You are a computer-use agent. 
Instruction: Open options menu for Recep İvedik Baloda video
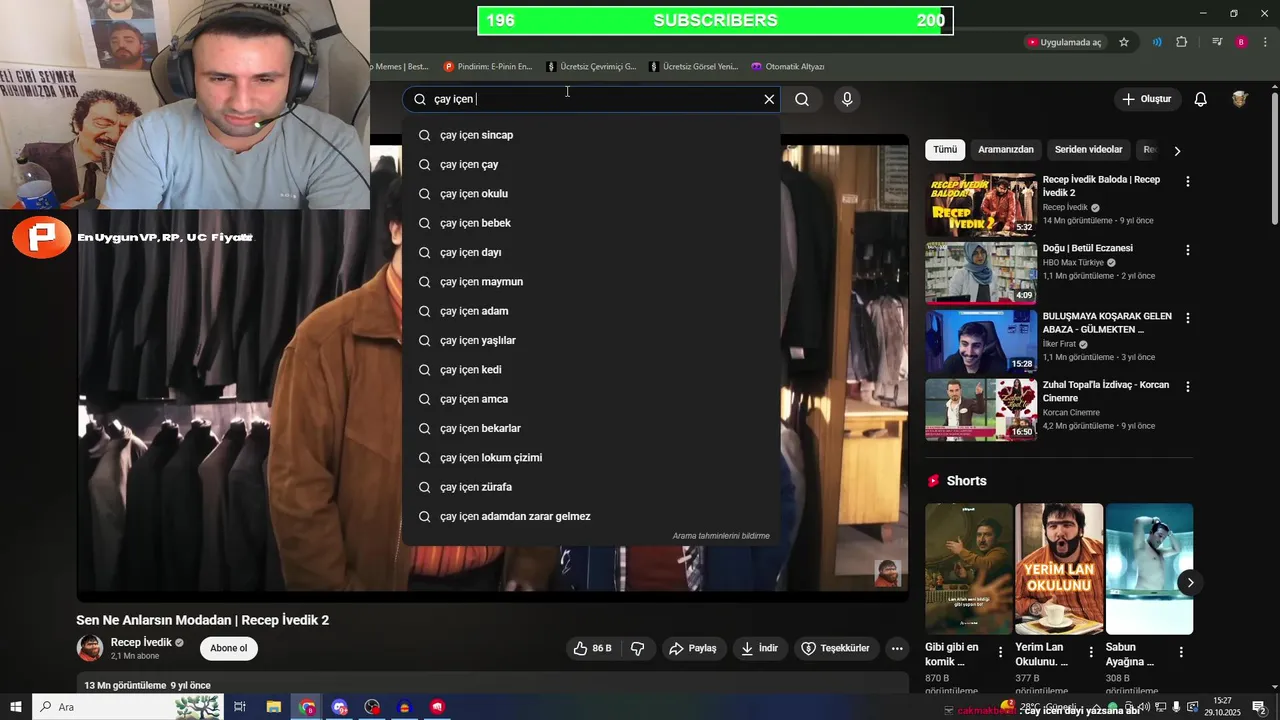(x=1188, y=182)
